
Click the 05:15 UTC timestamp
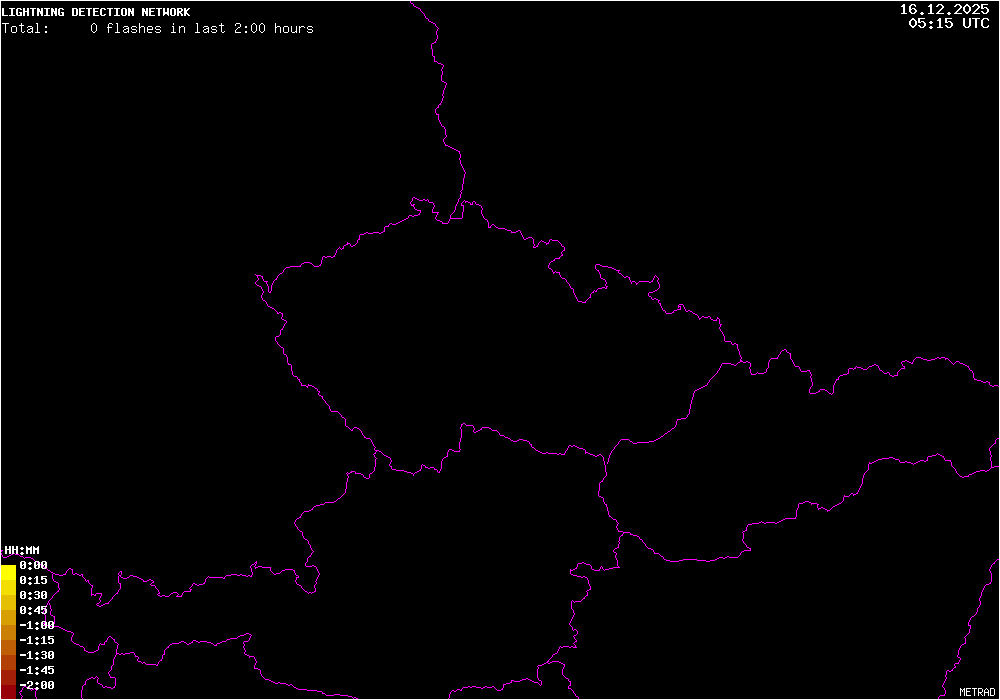(948, 23)
